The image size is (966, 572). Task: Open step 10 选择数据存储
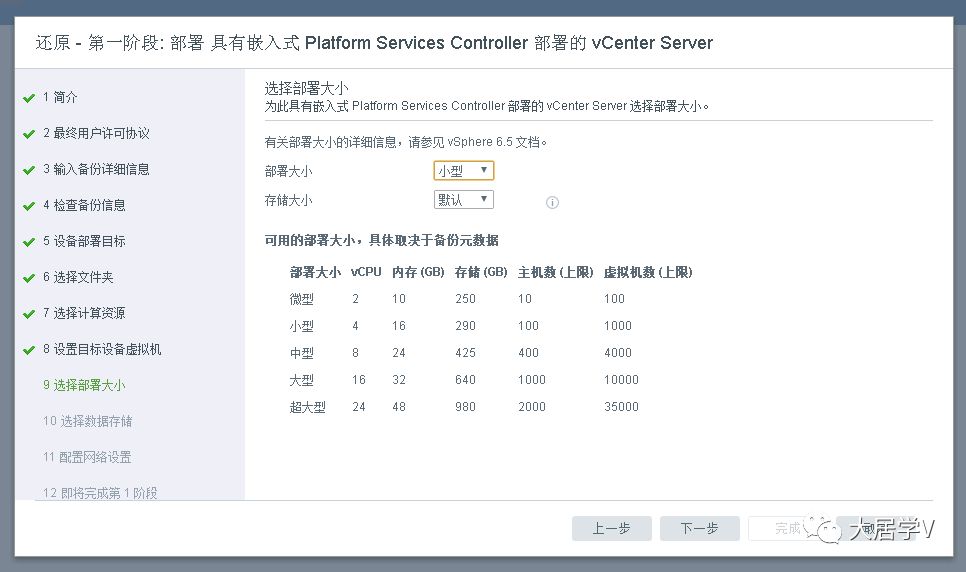point(87,421)
